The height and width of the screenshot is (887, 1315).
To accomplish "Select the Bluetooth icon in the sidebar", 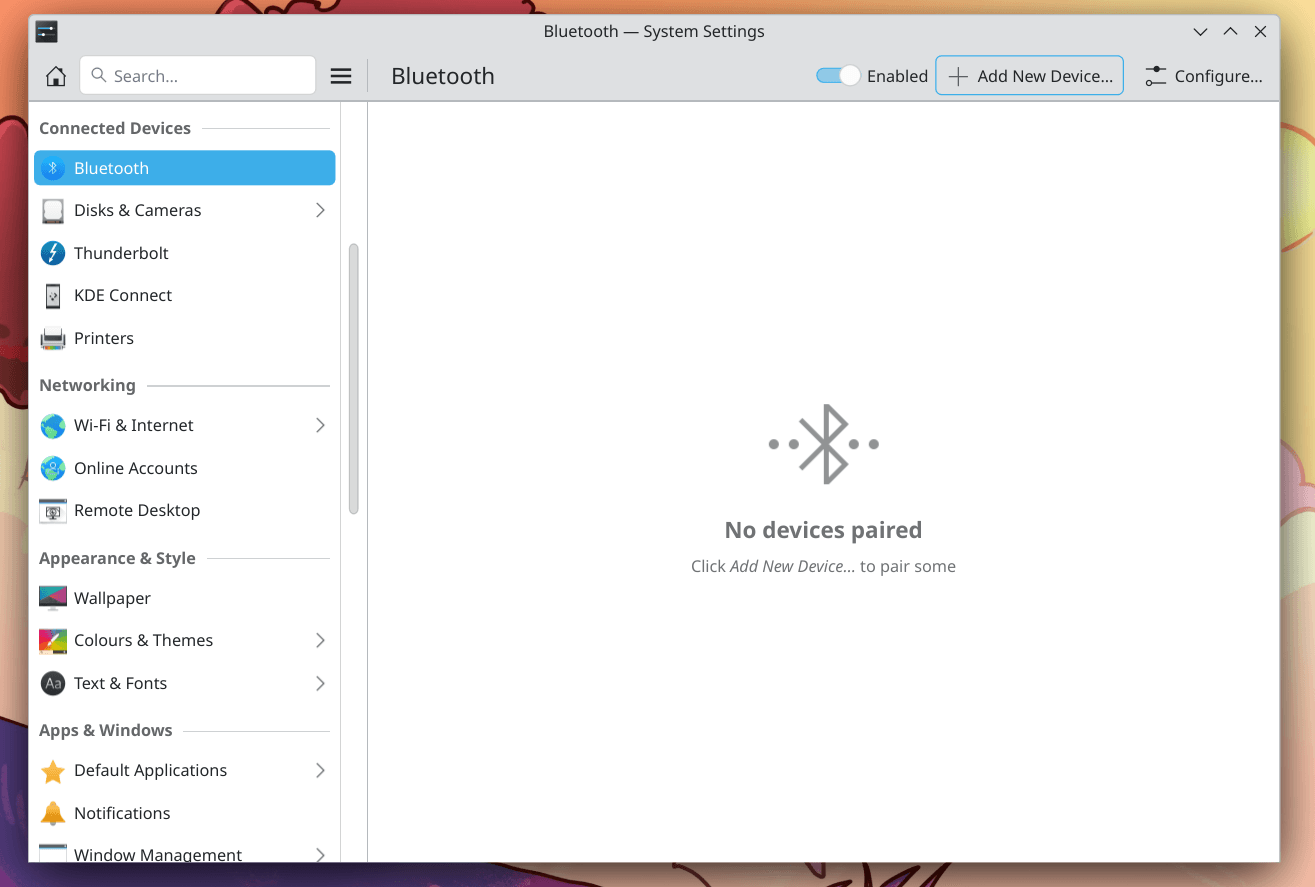I will point(52,167).
